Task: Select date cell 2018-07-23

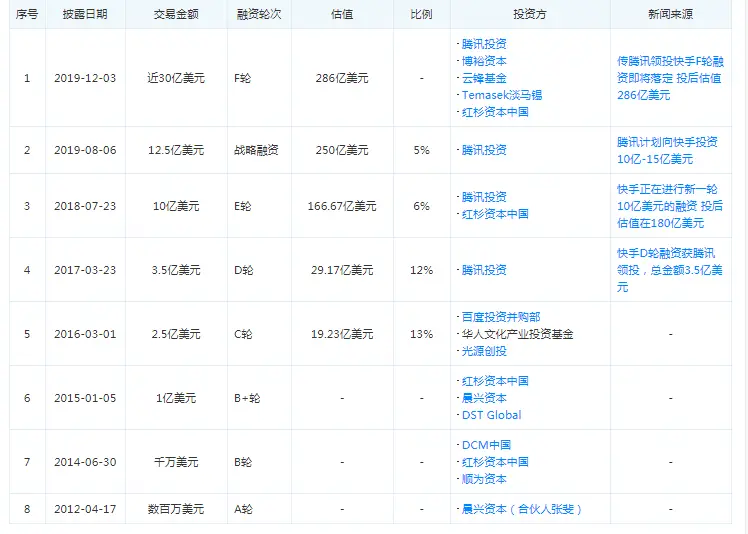Action: [85, 206]
